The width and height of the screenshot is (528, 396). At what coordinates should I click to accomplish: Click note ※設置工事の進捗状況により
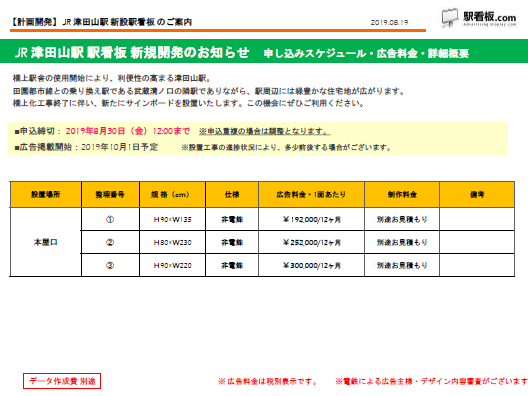pyautogui.click(x=286, y=147)
